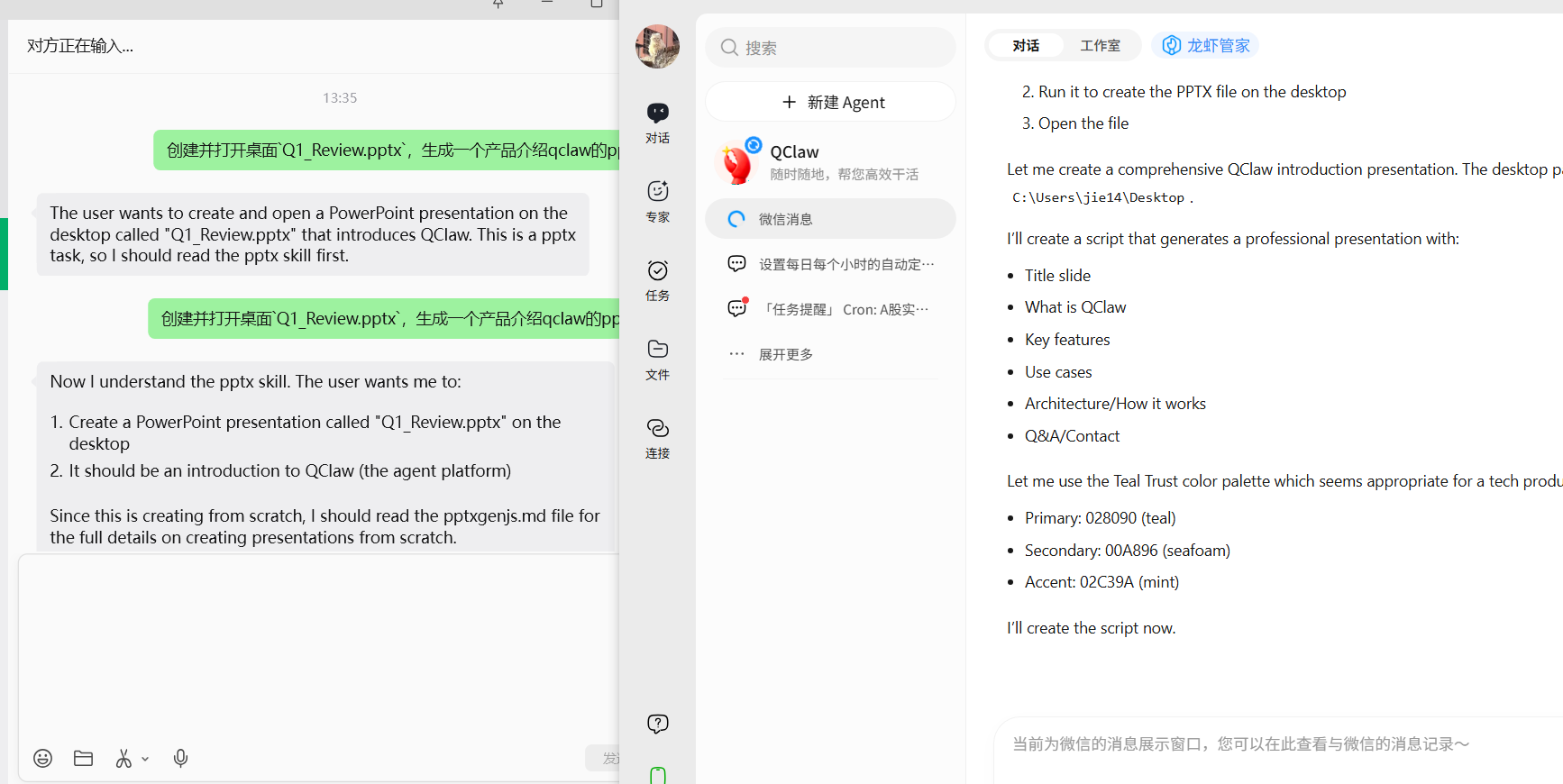Viewport: 1563px width, 784px height.
Task: Click the 'Secondary: 00A896 (seafoam)' line
Action: (1127, 551)
